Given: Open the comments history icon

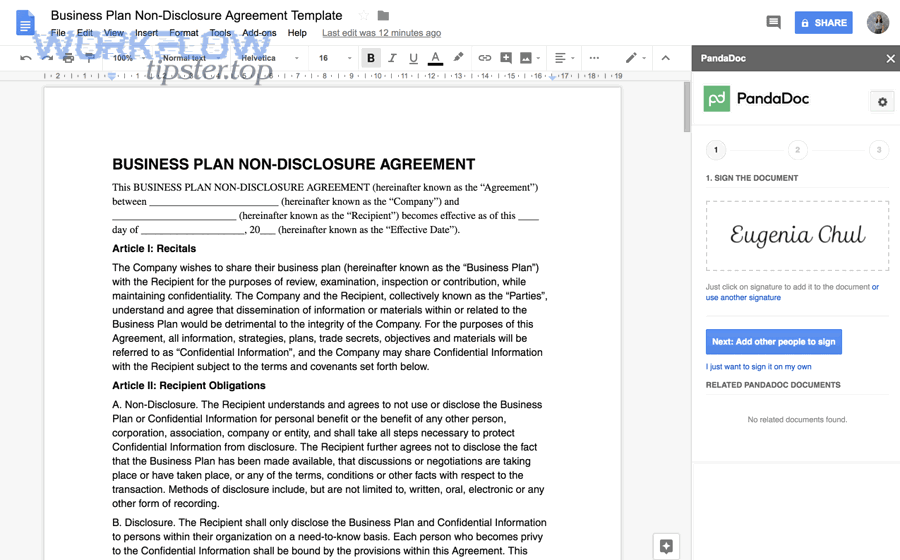Looking at the screenshot, I should point(773,22).
